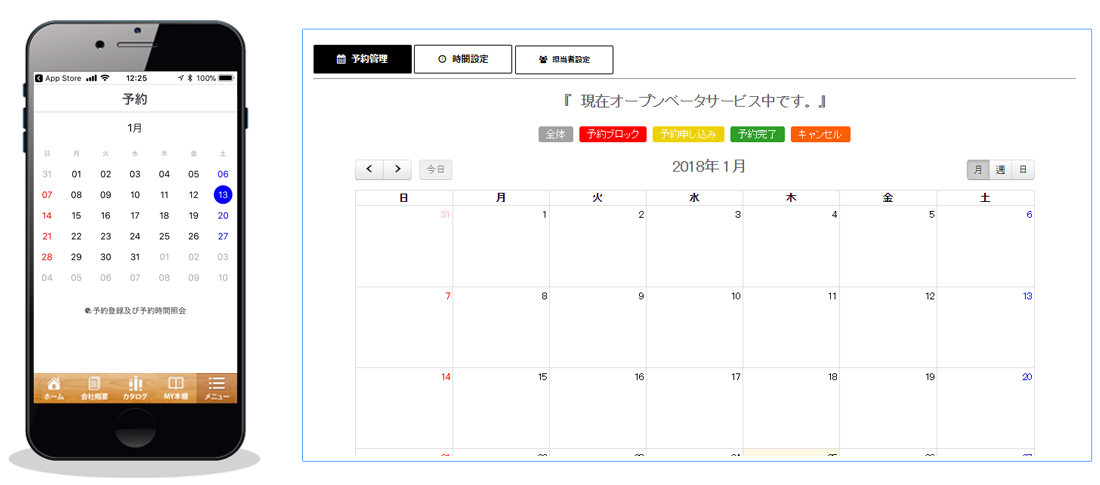Tap the ホーム home icon on phone
Image resolution: width=1100 pixels, height=485 pixels.
click(54, 388)
